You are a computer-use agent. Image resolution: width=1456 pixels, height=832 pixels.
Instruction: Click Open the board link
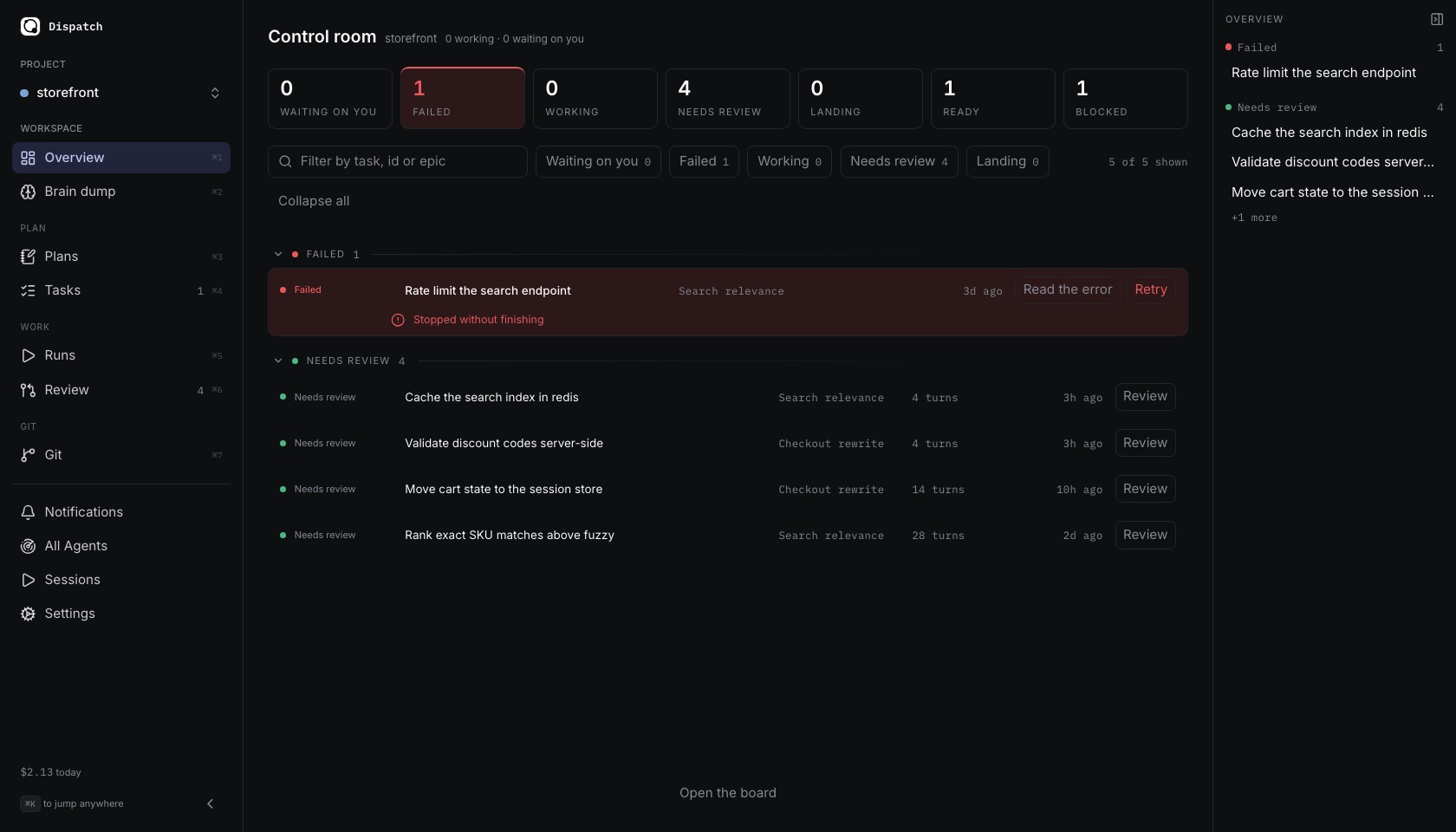(728, 793)
